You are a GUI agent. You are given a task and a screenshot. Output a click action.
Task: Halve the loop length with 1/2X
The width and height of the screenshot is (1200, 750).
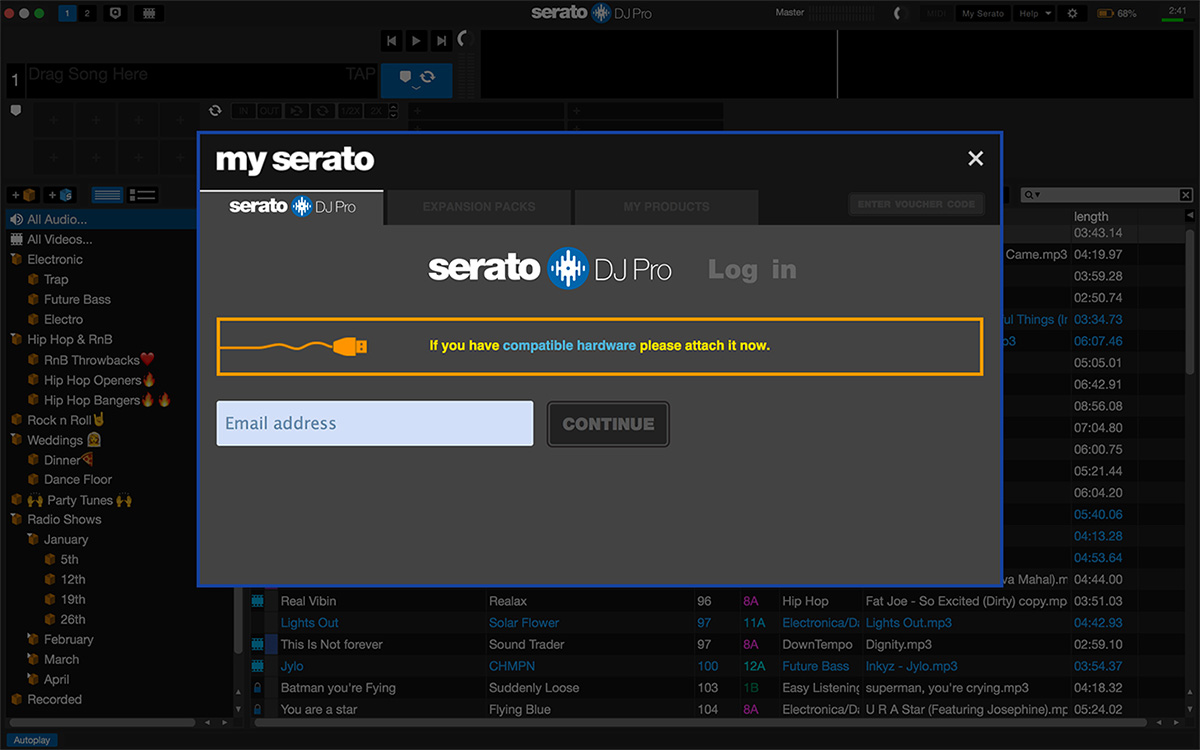click(x=349, y=110)
